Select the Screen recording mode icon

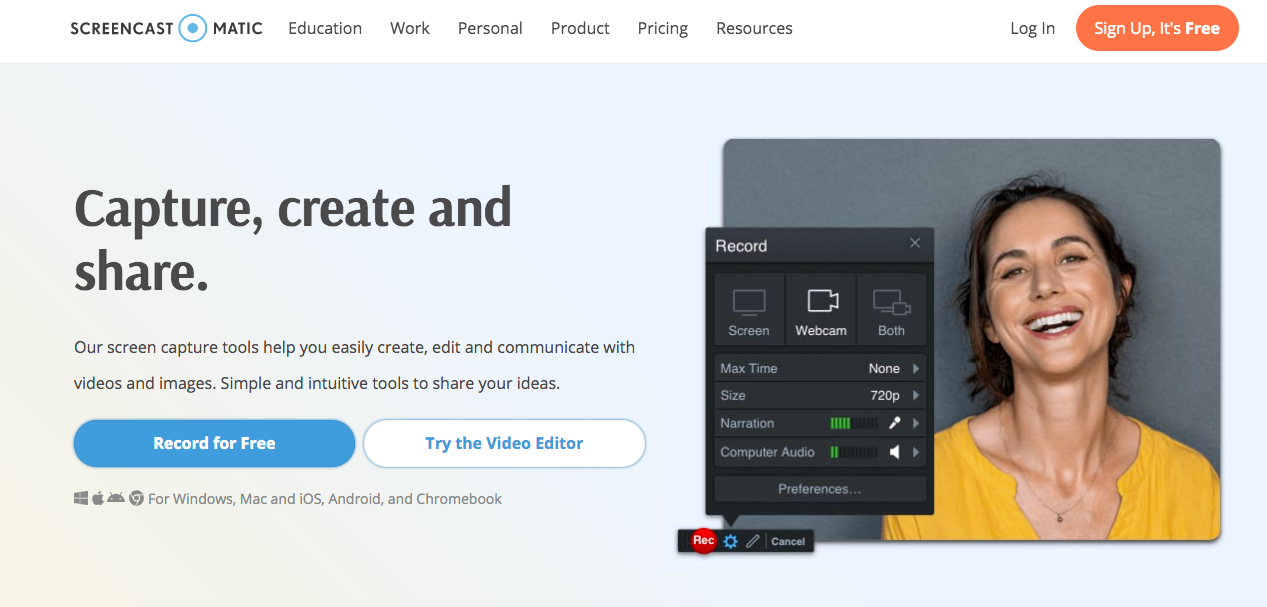pyautogui.click(x=749, y=301)
